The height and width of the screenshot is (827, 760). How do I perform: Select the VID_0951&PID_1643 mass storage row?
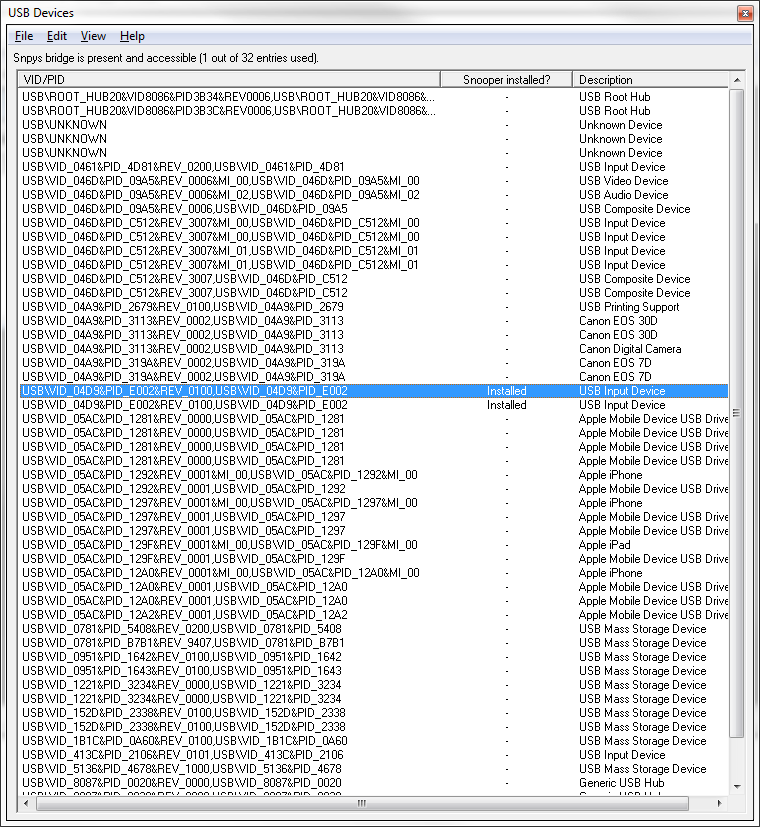point(374,671)
